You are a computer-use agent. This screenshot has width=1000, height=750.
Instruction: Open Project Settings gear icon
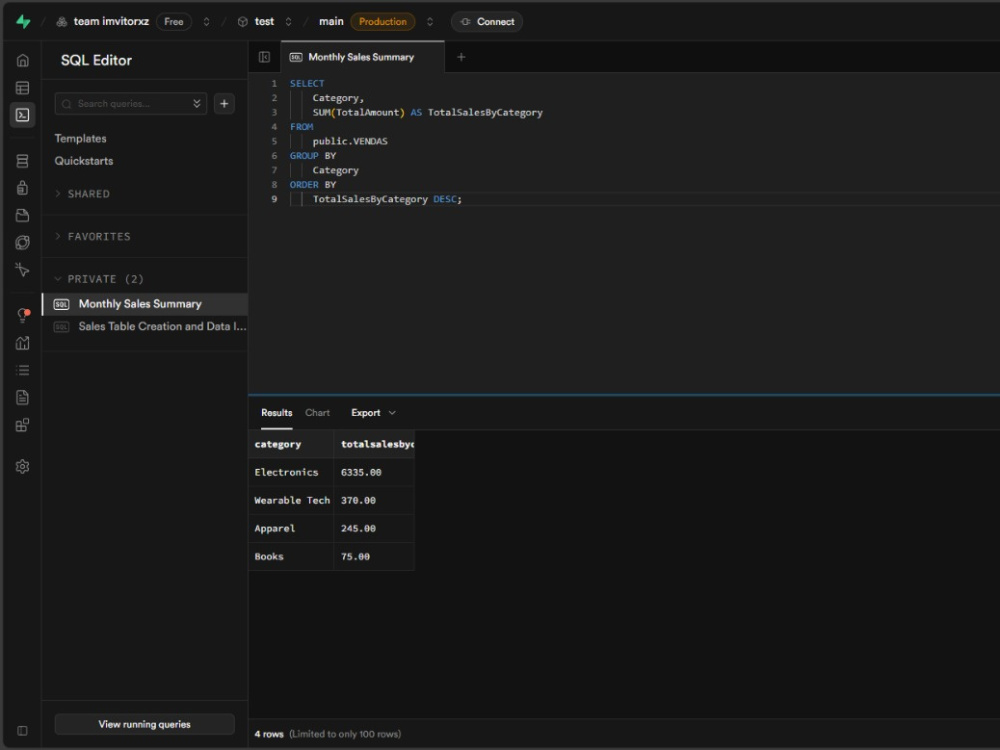22,466
